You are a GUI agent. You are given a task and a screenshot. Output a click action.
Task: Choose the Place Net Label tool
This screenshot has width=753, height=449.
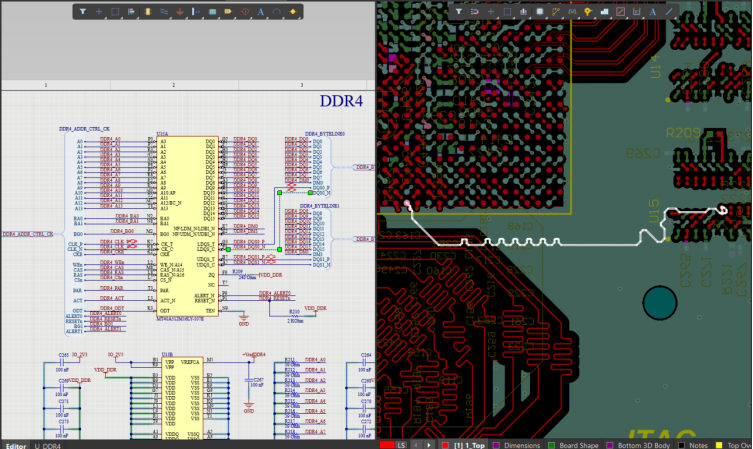coord(228,12)
